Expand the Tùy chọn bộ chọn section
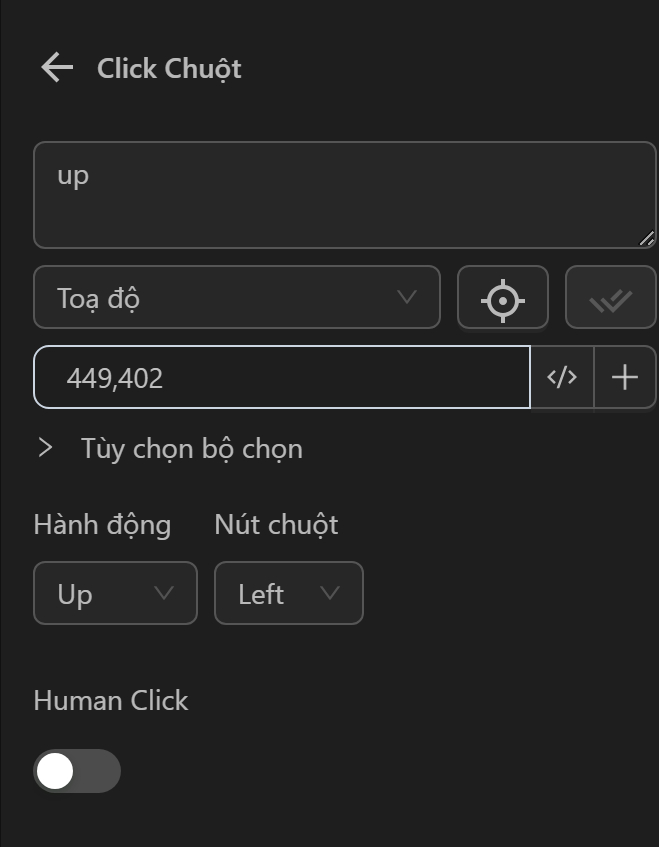Screen dimensions: 659x847 [44, 448]
